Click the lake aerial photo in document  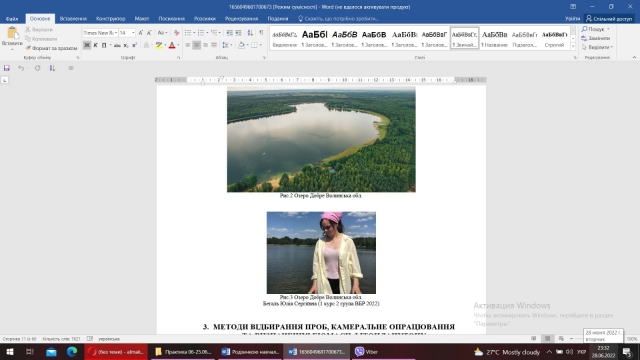321,139
